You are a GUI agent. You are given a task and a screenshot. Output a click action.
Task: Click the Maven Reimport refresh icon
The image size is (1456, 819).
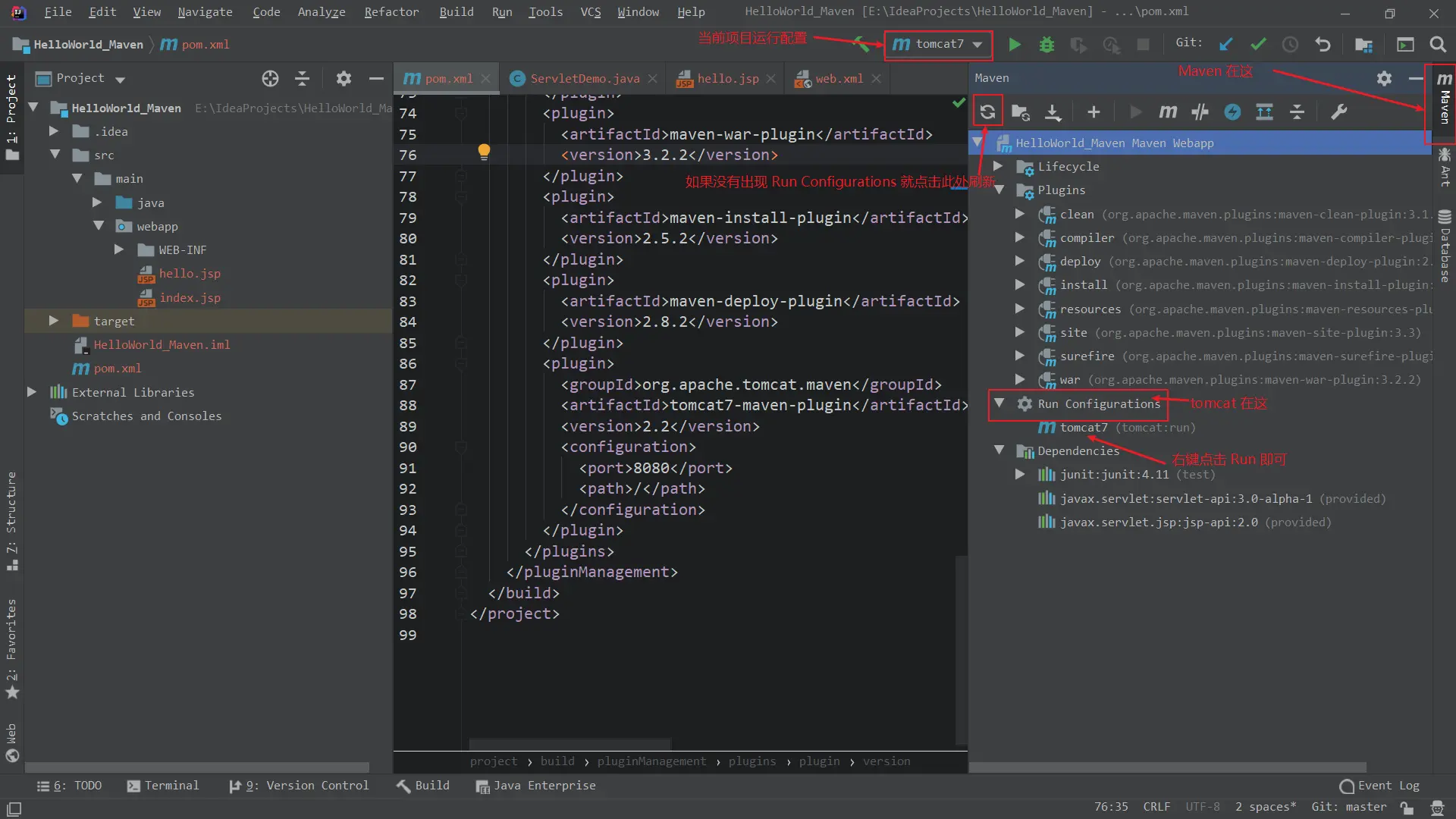tap(987, 112)
